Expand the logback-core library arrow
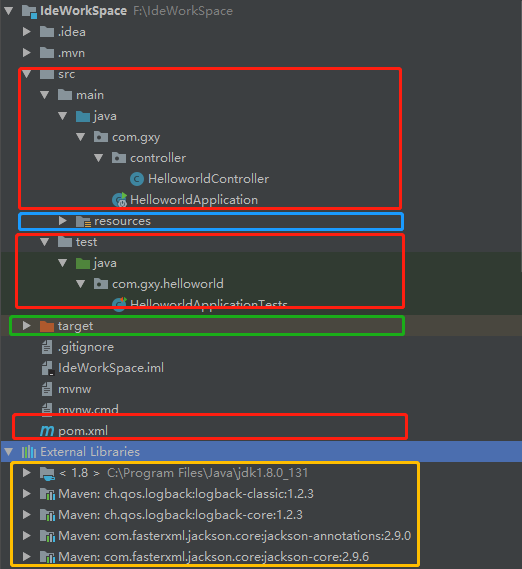522x569 pixels. (26, 515)
